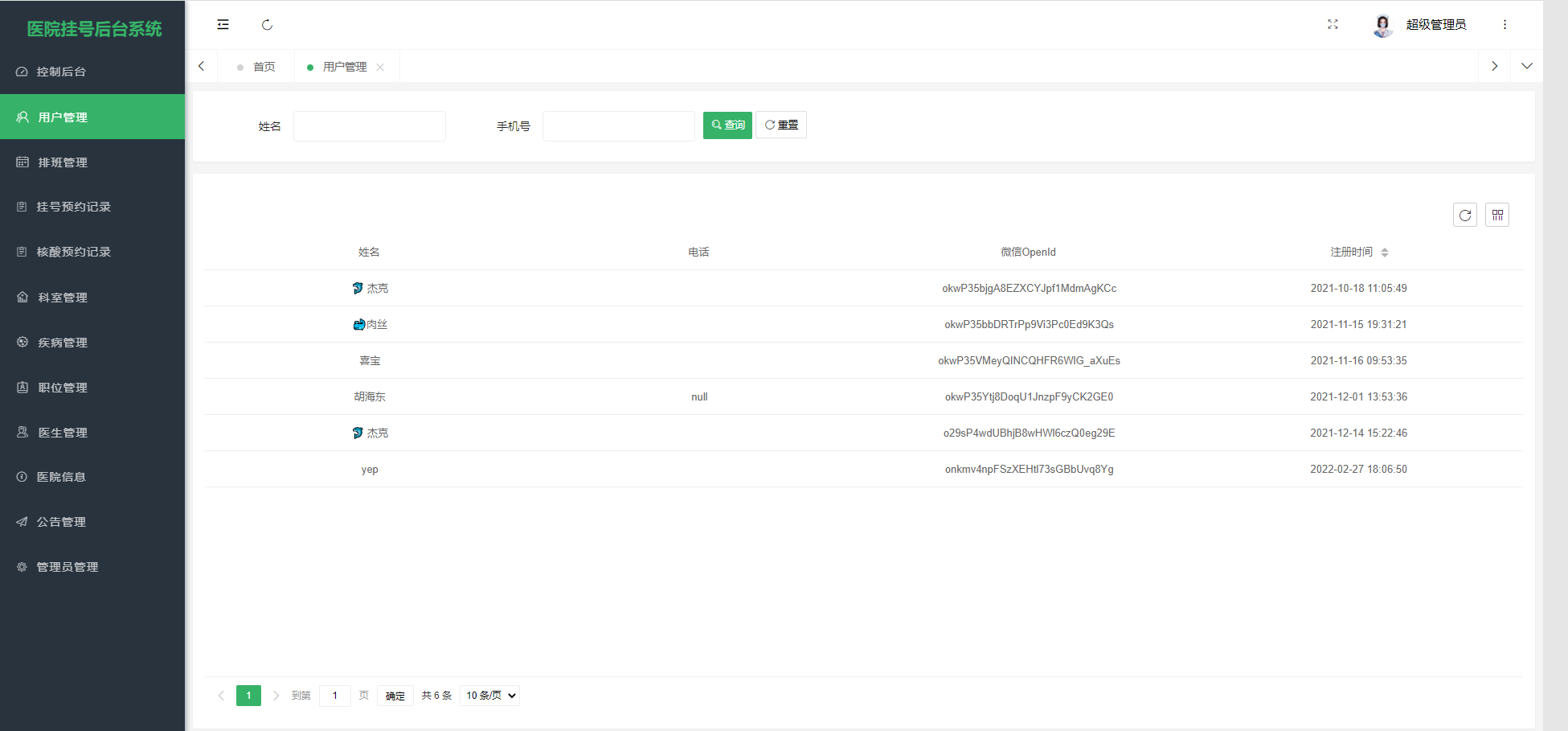1568x731 pixels.
Task: Select the row named yep
Action: tap(864, 469)
